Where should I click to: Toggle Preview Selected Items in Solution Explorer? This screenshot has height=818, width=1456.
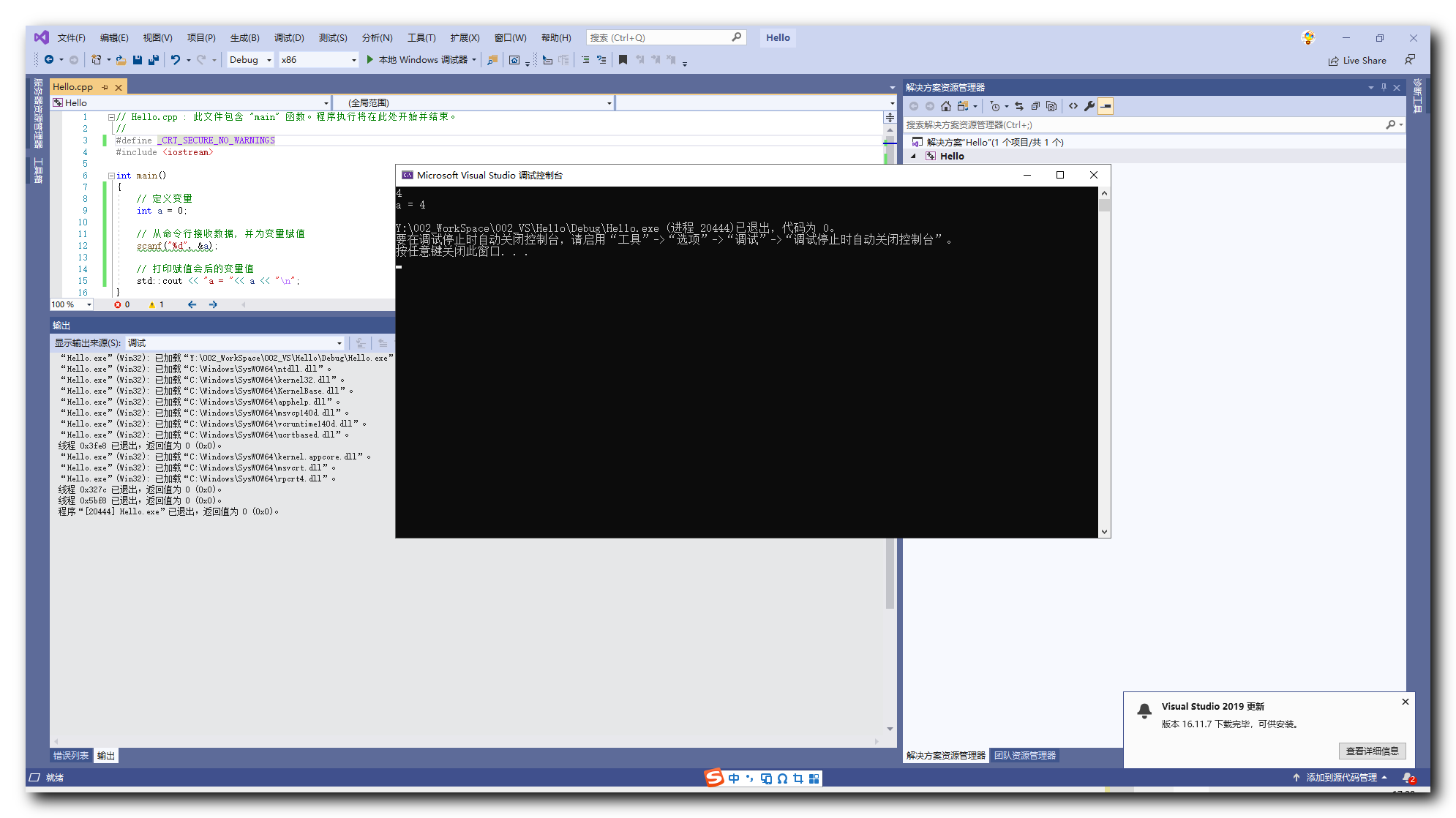(x=1106, y=106)
